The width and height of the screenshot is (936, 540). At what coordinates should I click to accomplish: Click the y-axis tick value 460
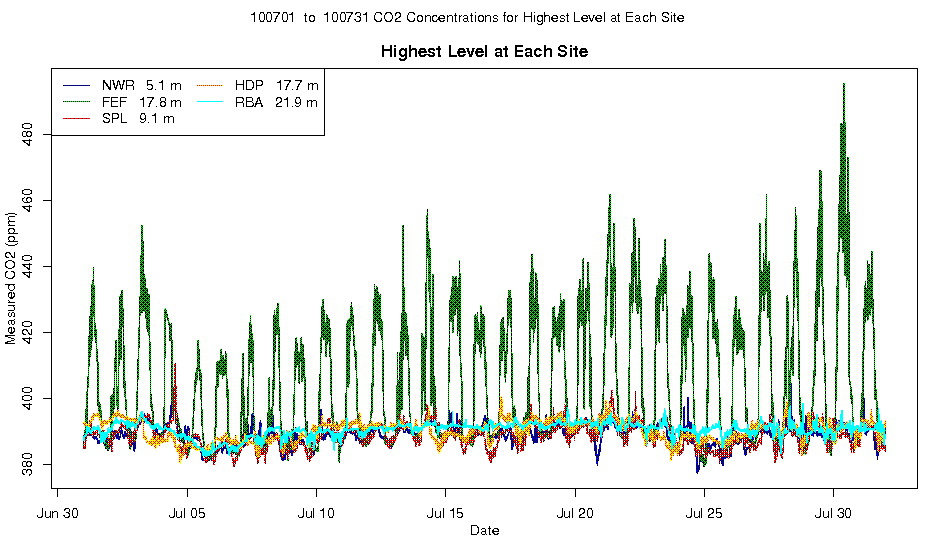pyautogui.click(x=27, y=201)
